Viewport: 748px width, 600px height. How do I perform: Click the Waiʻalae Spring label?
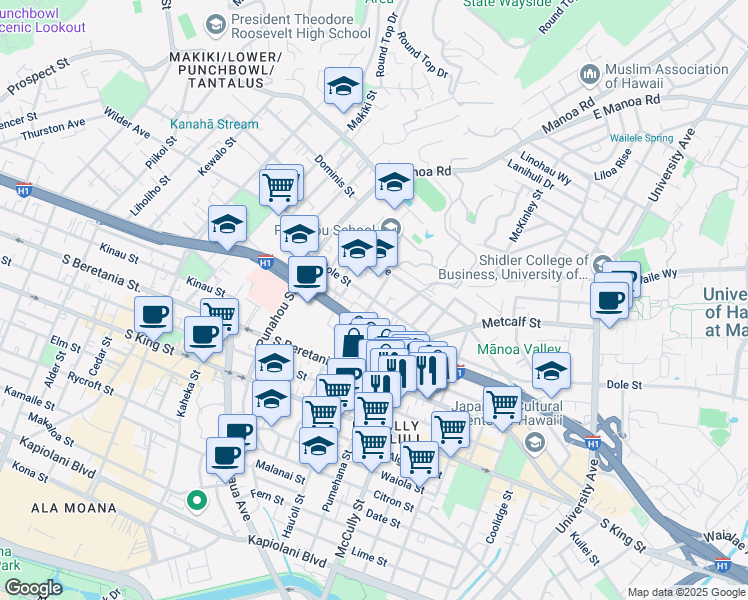[x=641, y=138]
